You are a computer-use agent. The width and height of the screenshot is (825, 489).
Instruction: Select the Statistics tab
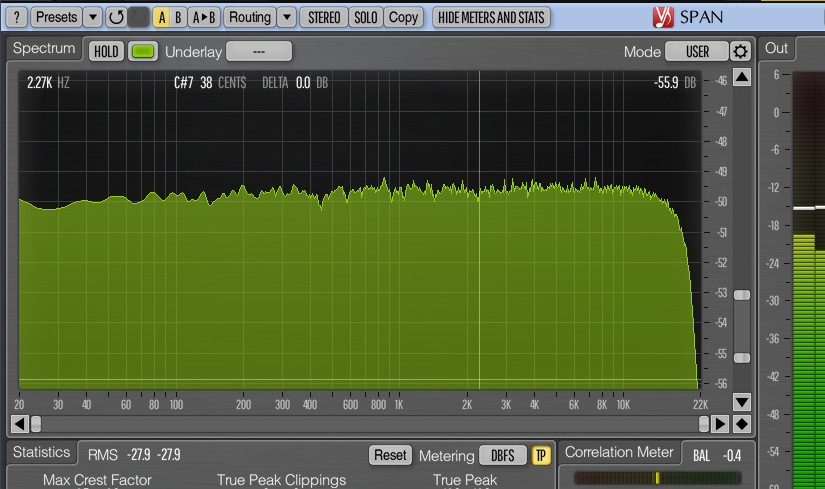(x=42, y=452)
